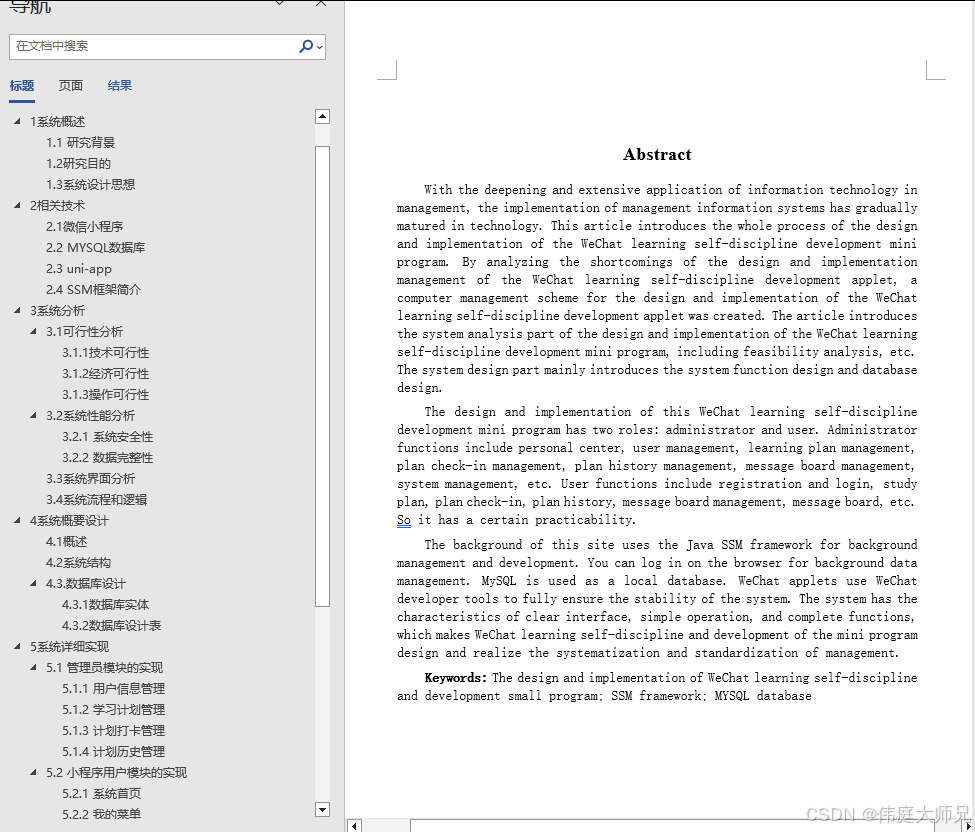Jump to heading 3.2.2 数据完整性
Image resolution: width=975 pixels, height=832 pixels.
coord(108,458)
